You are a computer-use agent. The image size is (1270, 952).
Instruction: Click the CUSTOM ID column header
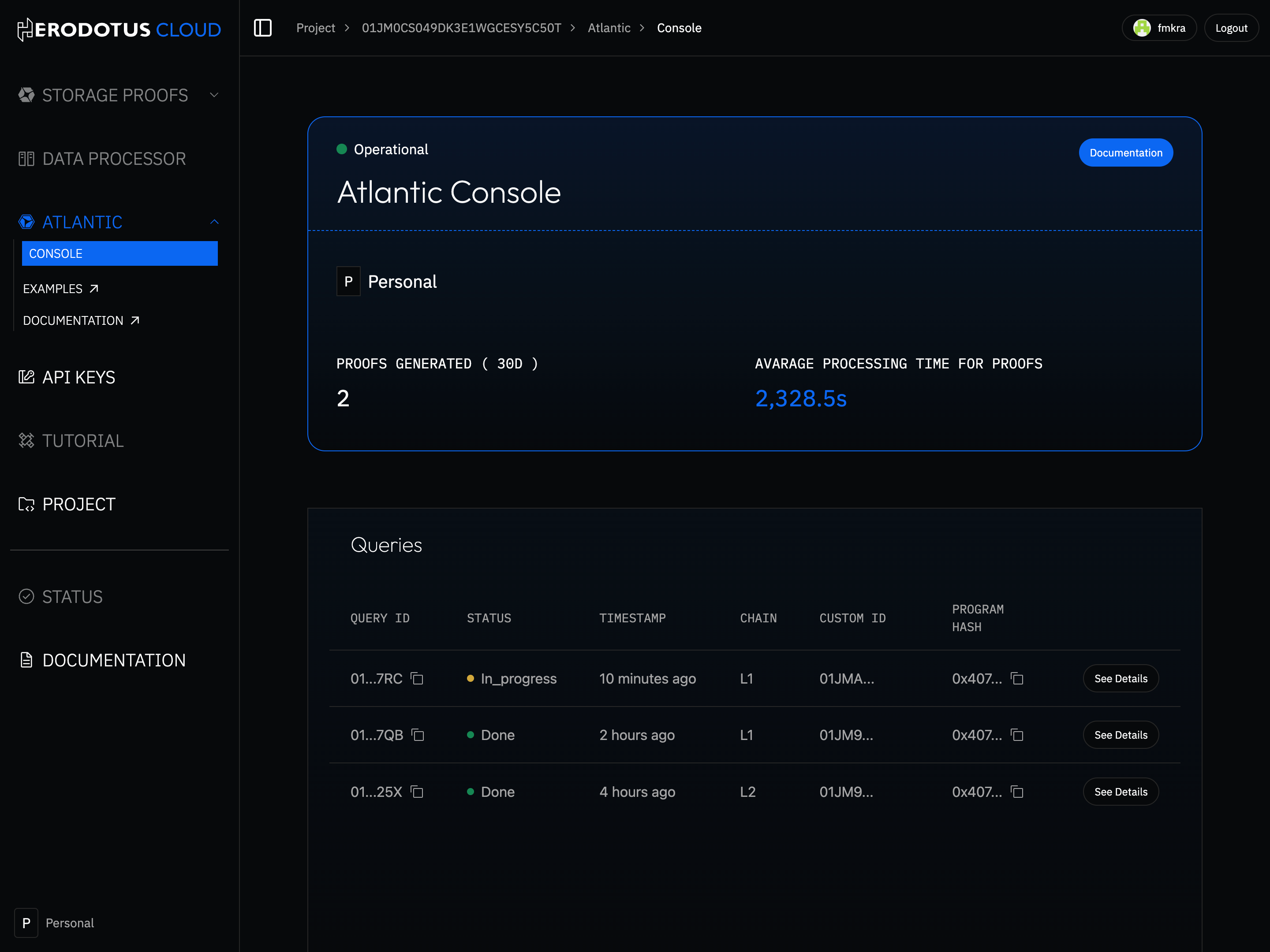pyautogui.click(x=852, y=618)
